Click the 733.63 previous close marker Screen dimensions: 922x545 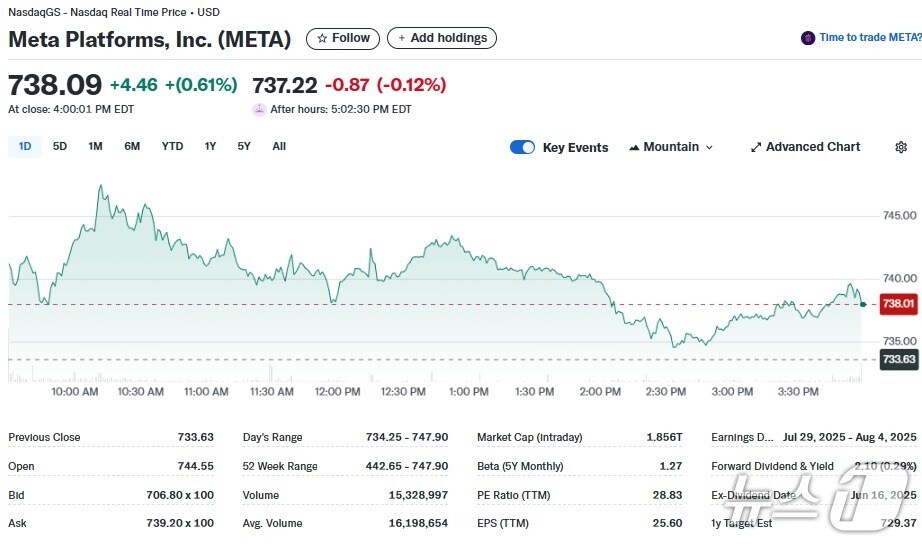pos(898,360)
